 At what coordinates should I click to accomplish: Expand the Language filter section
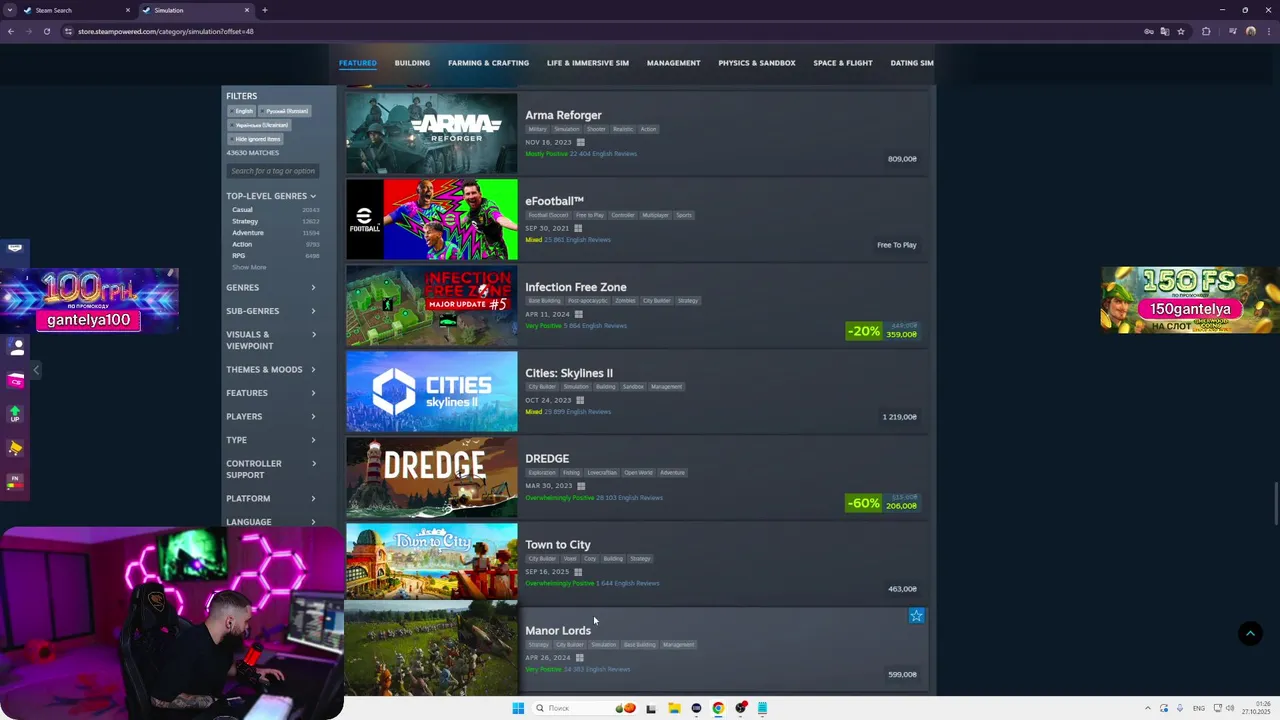click(x=271, y=522)
